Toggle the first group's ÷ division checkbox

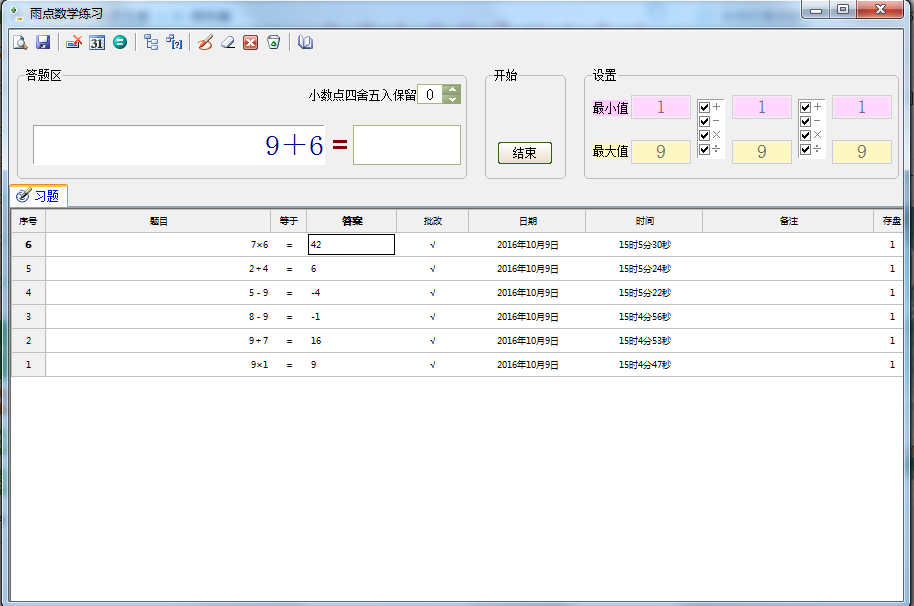click(x=705, y=149)
